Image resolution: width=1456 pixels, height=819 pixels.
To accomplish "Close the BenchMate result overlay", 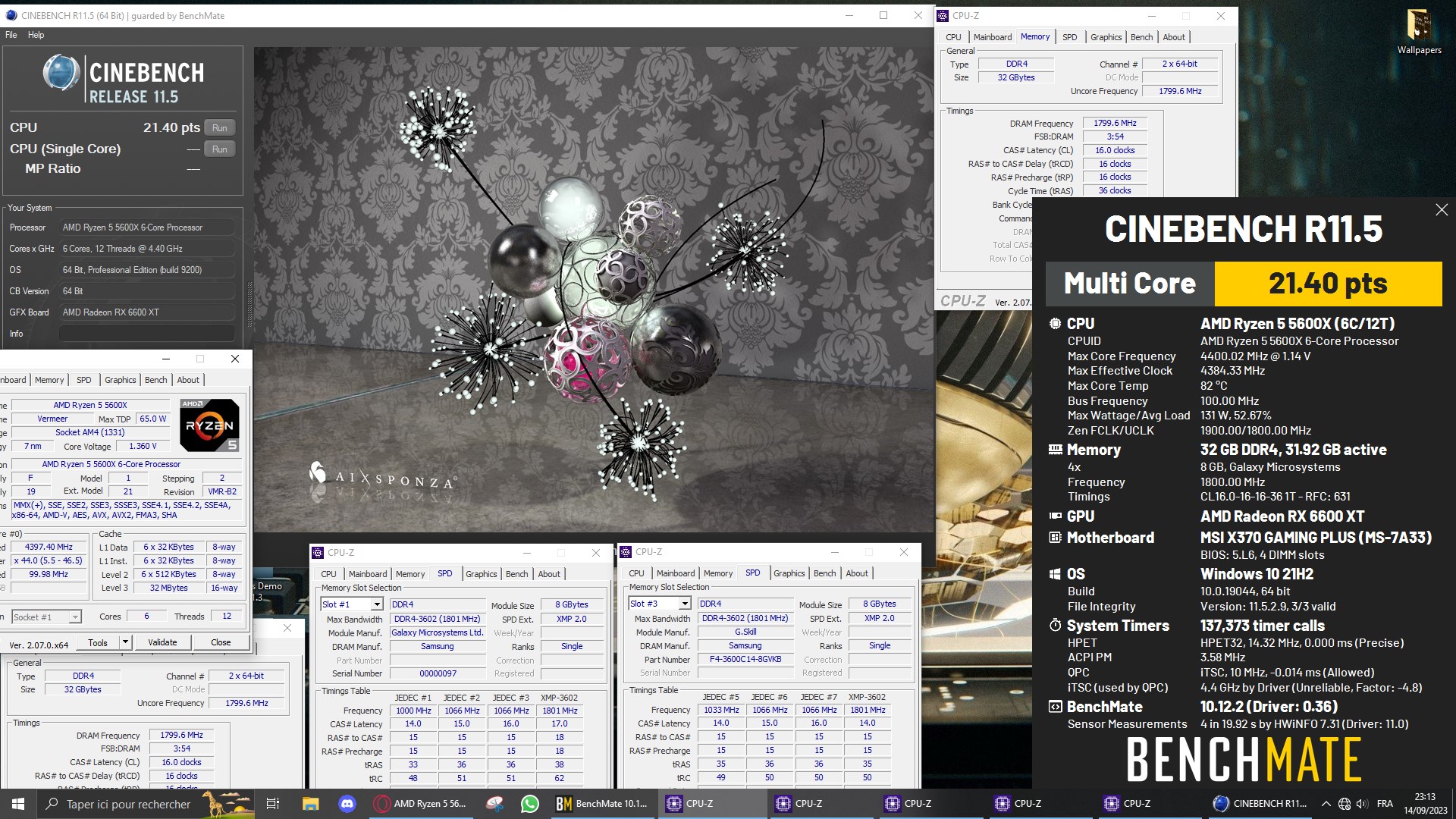I will pos(1442,210).
